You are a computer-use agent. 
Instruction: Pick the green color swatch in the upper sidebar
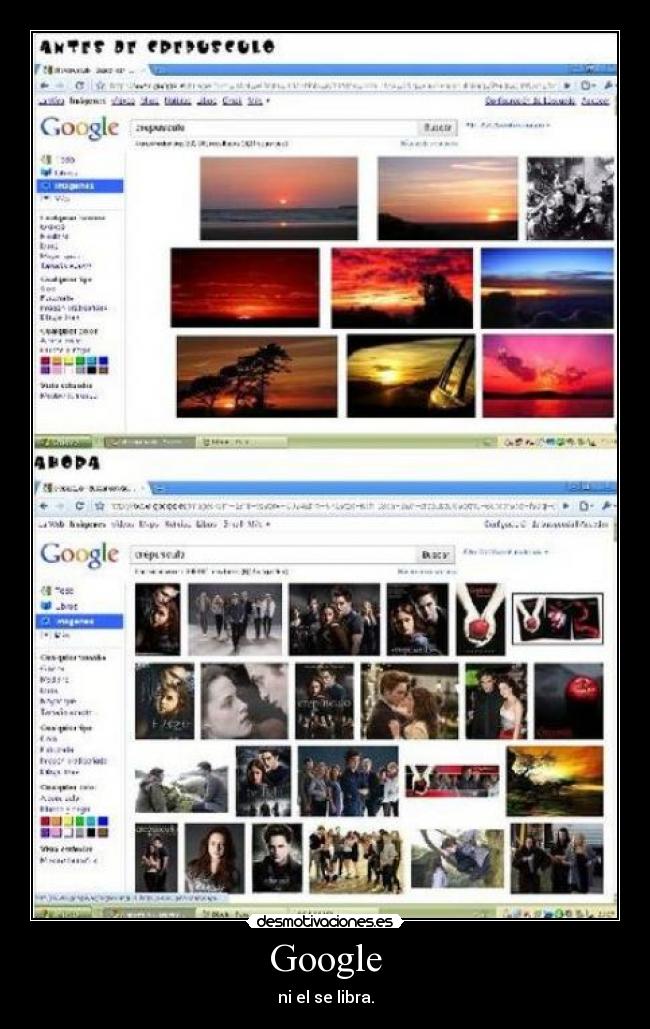click(x=80, y=361)
